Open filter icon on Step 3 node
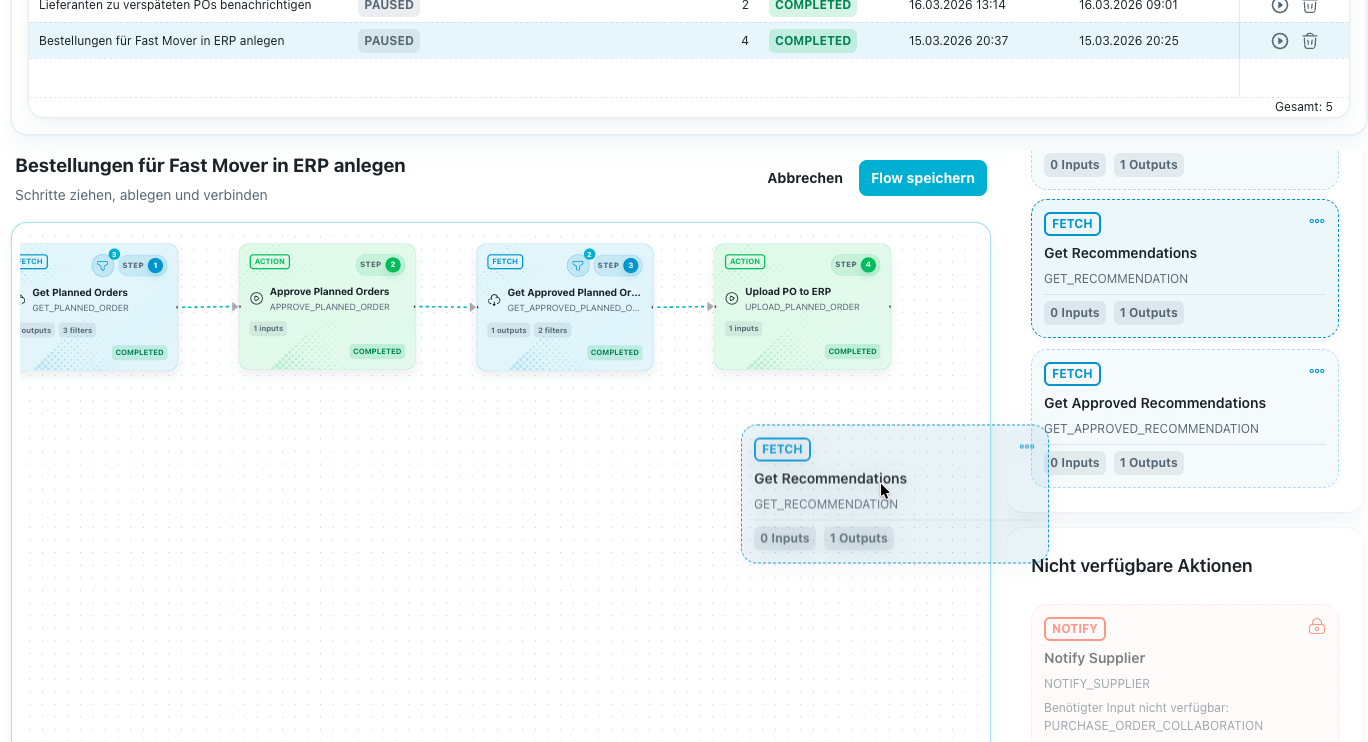 579,265
